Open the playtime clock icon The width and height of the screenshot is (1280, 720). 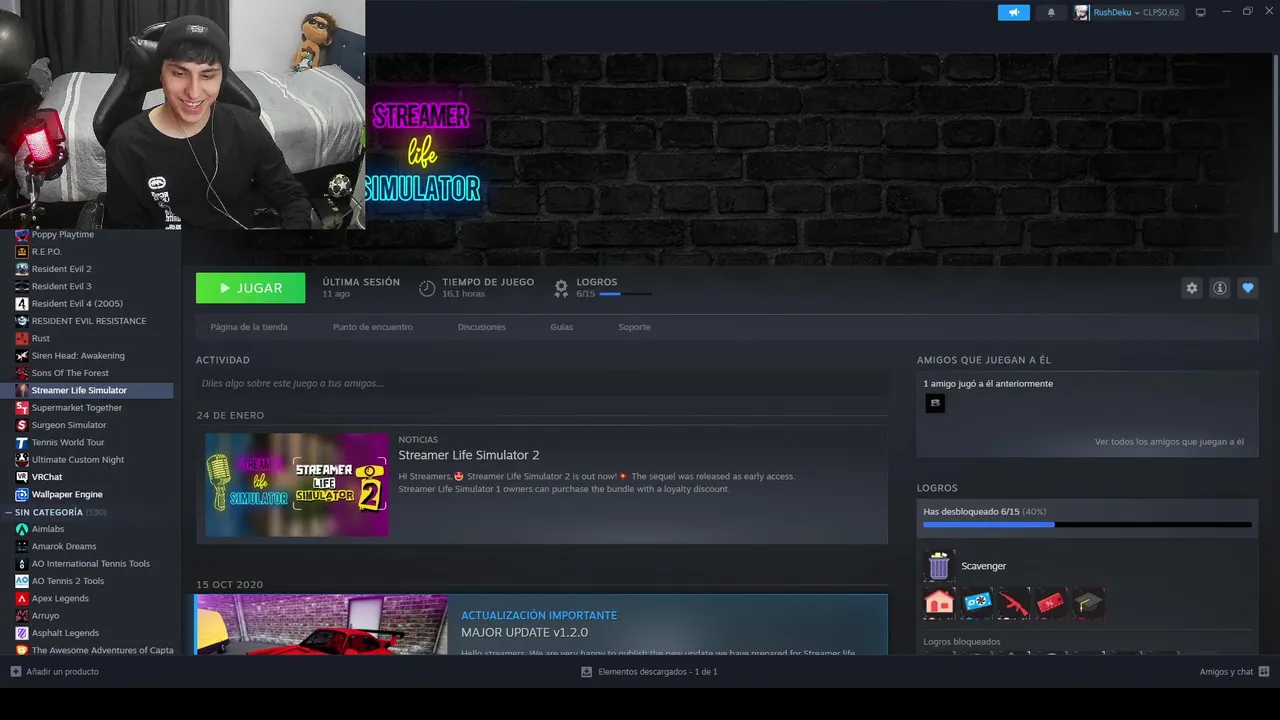click(x=427, y=288)
